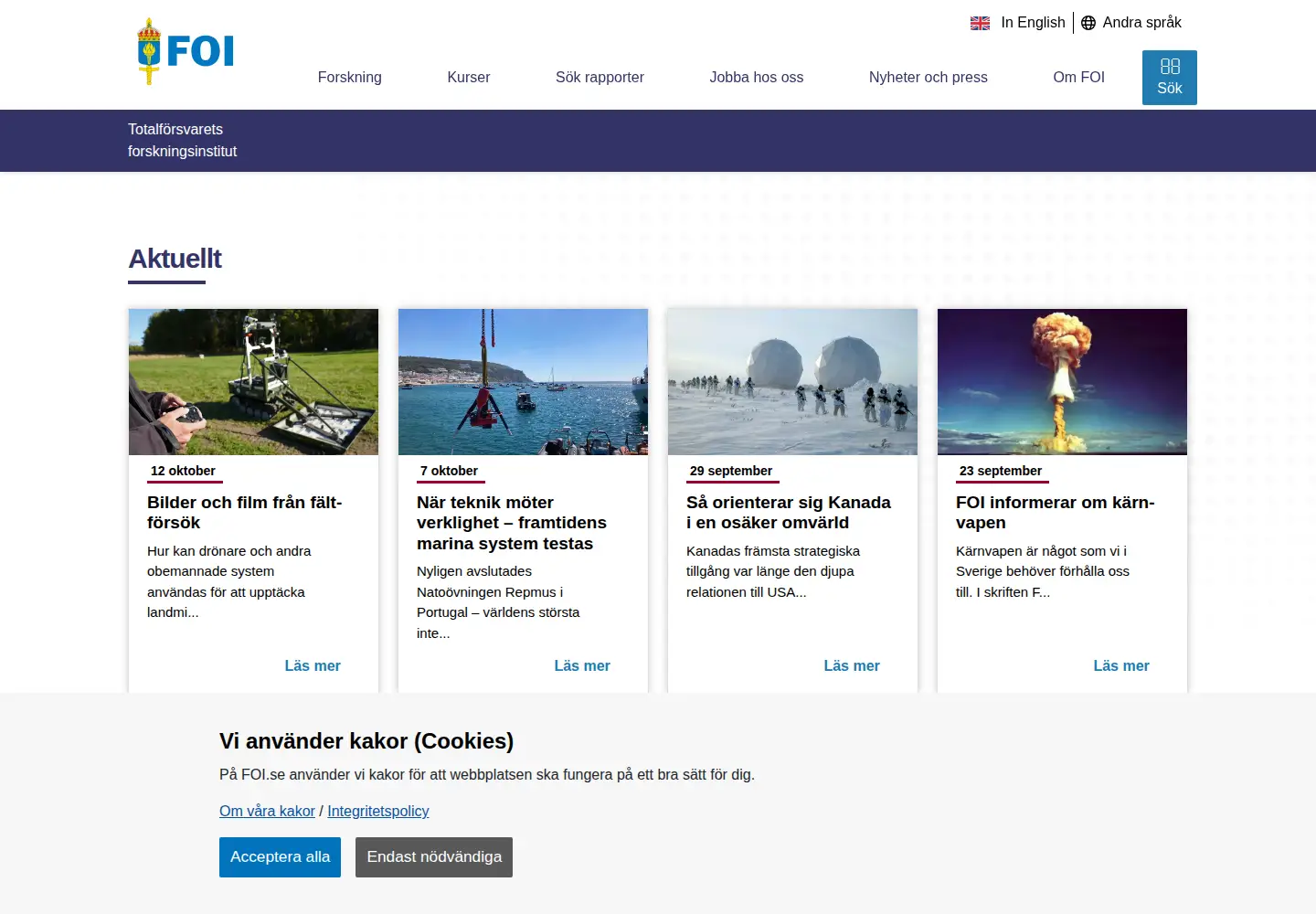
Task: Open the drone field test photo
Action: pos(253,382)
